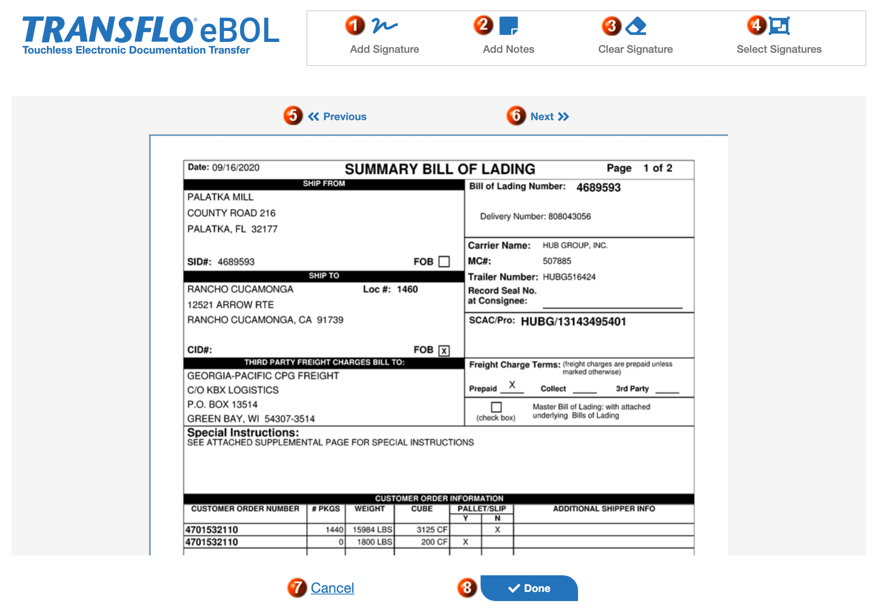Click the SCAC/Pro value HUBG/13143495401

click(573, 322)
